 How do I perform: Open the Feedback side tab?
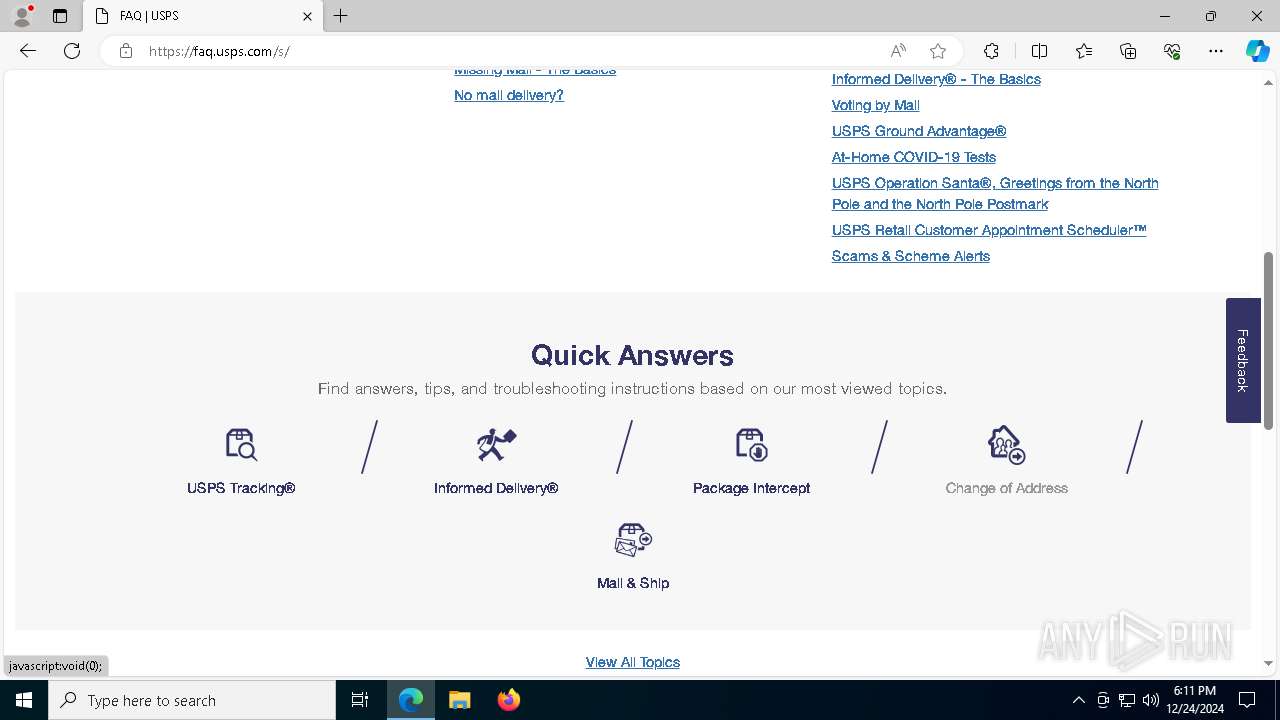point(1243,360)
